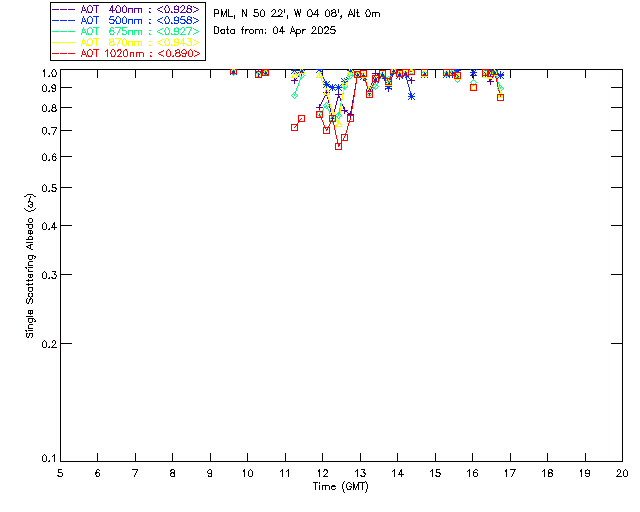Click the "Data from: 04 Apr 2025" text
The height and width of the screenshot is (512, 640).
[274, 30]
